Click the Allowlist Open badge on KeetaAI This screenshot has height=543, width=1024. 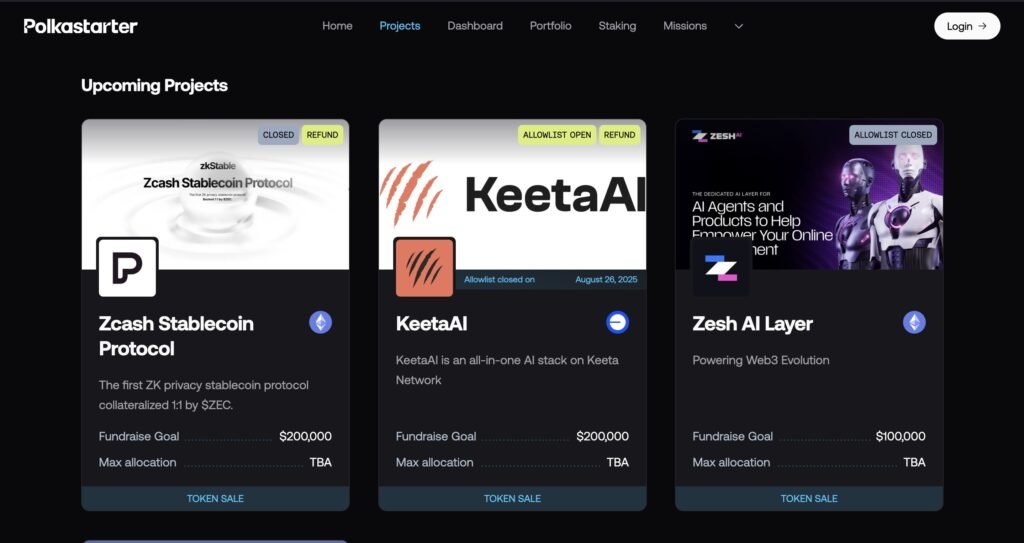(557, 135)
